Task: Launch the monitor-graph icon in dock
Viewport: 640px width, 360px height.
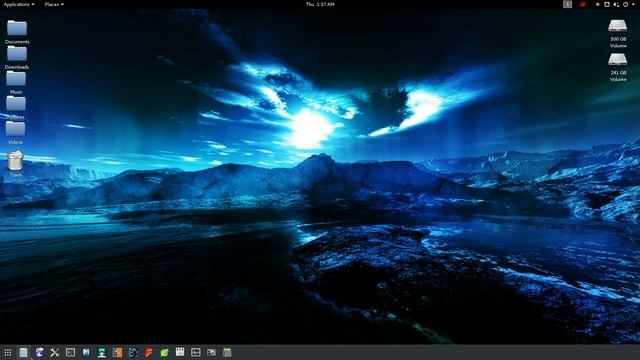Action: point(196,352)
